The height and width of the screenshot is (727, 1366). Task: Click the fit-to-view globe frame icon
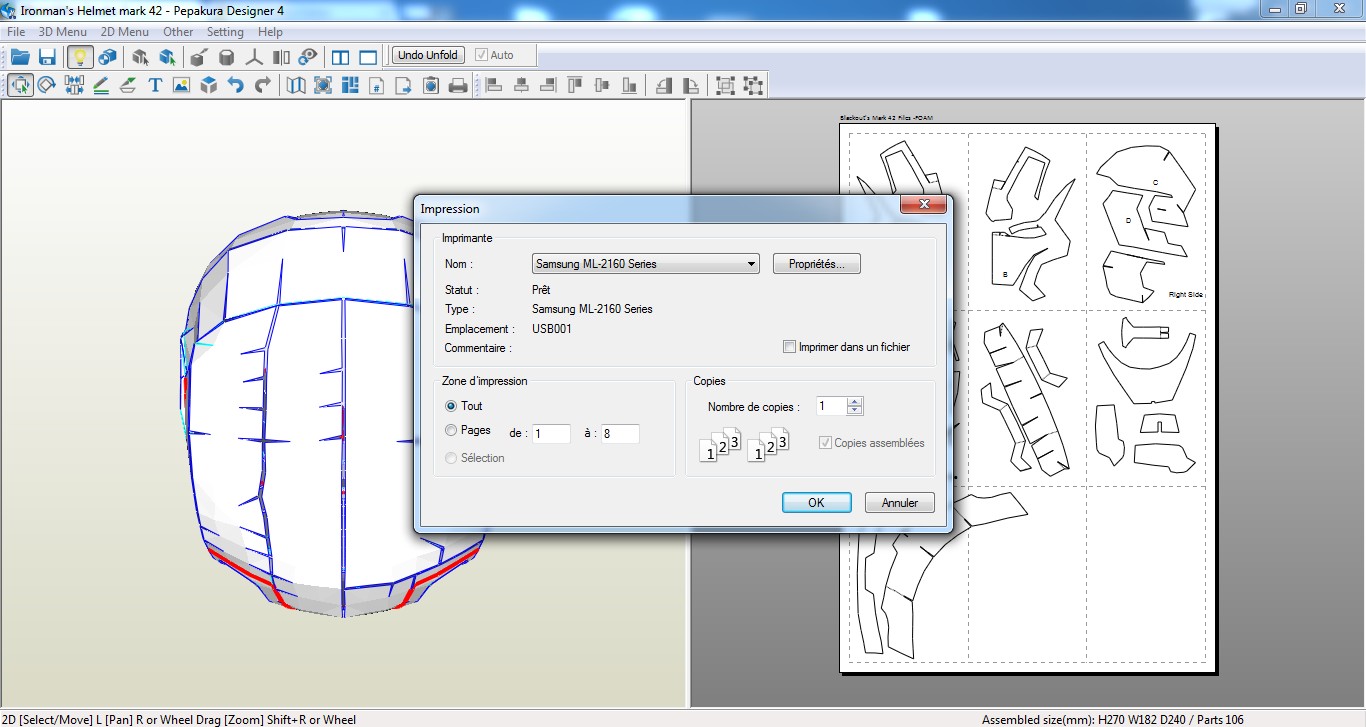(323, 86)
